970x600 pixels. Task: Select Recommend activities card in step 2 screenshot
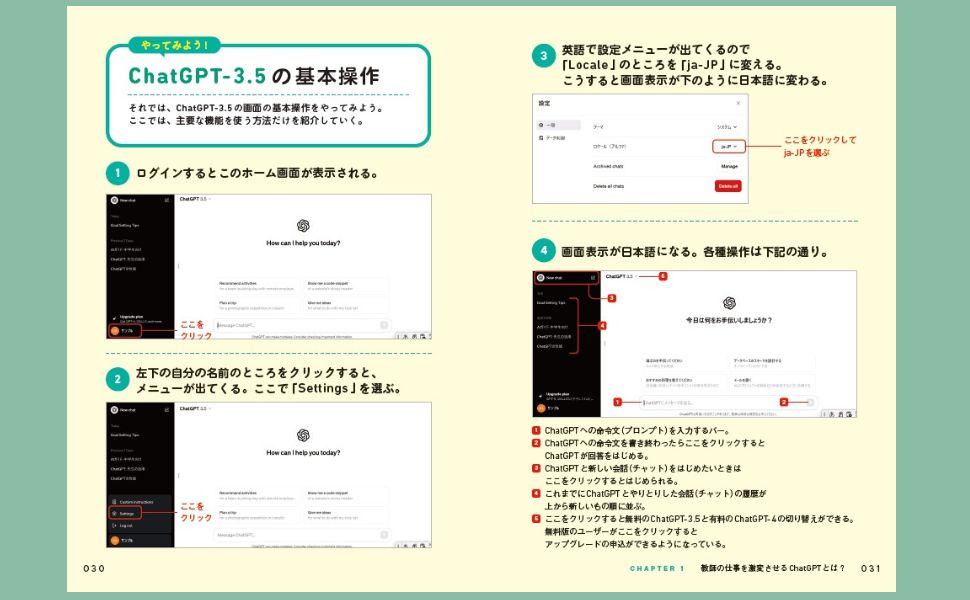coord(257,495)
